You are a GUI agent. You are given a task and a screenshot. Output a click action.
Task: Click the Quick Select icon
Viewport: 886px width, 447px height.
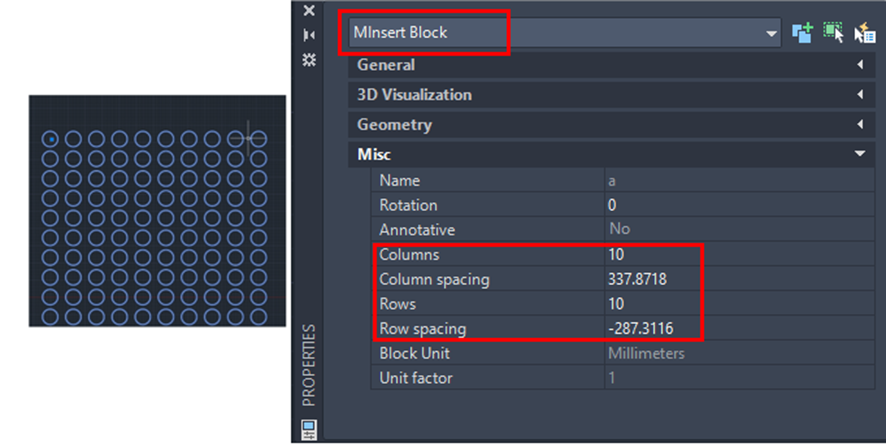(865, 33)
